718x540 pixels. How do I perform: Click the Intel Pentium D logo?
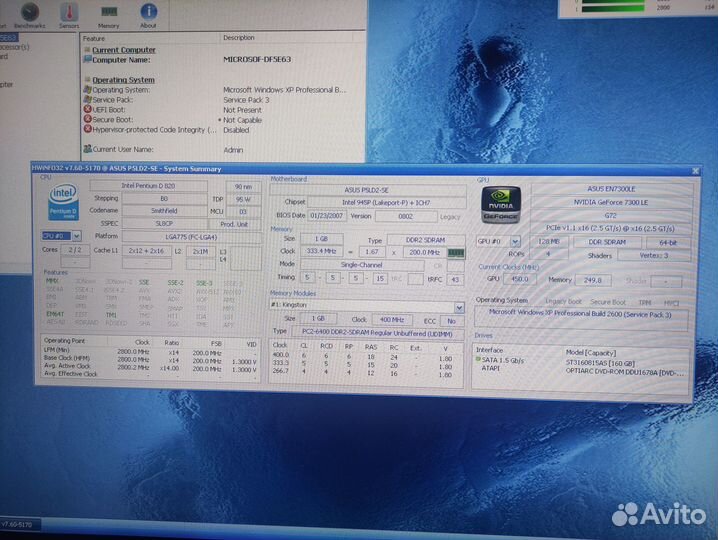coord(63,203)
